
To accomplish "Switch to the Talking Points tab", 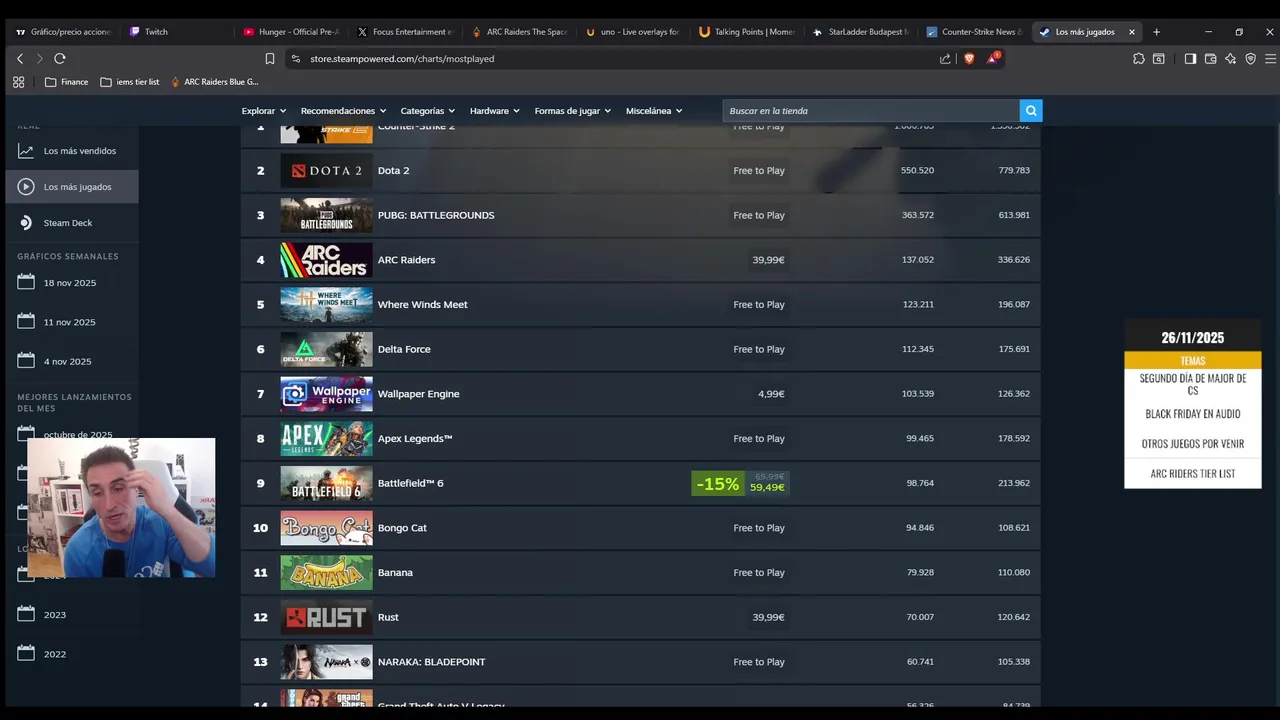I will pyautogui.click(x=749, y=32).
